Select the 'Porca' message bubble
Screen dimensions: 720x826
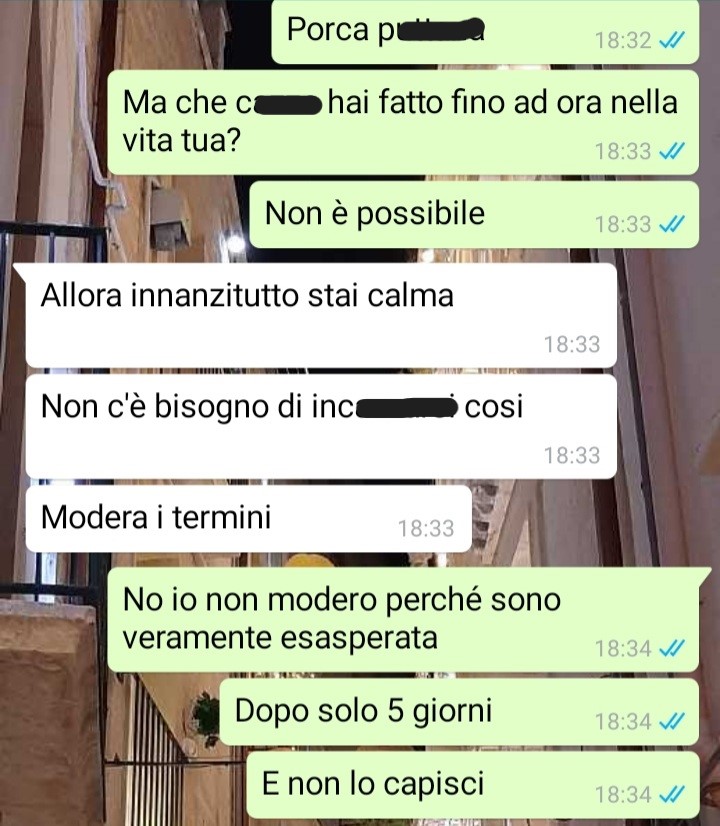point(485,32)
